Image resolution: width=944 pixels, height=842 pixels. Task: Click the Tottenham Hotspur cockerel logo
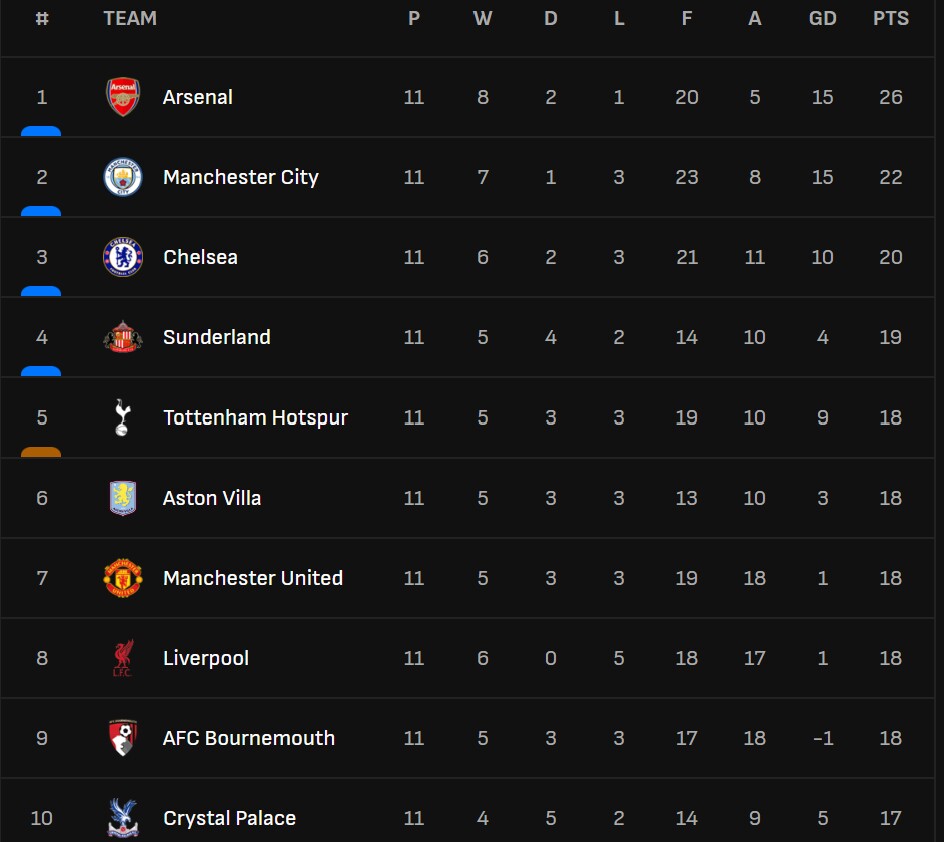[x=123, y=417]
